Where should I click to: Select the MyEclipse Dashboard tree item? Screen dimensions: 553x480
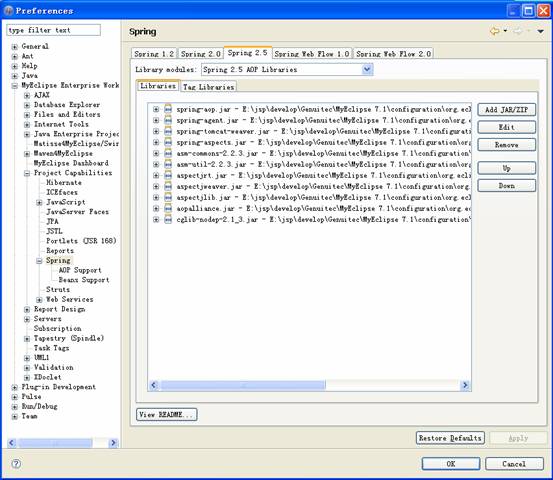click(71, 163)
